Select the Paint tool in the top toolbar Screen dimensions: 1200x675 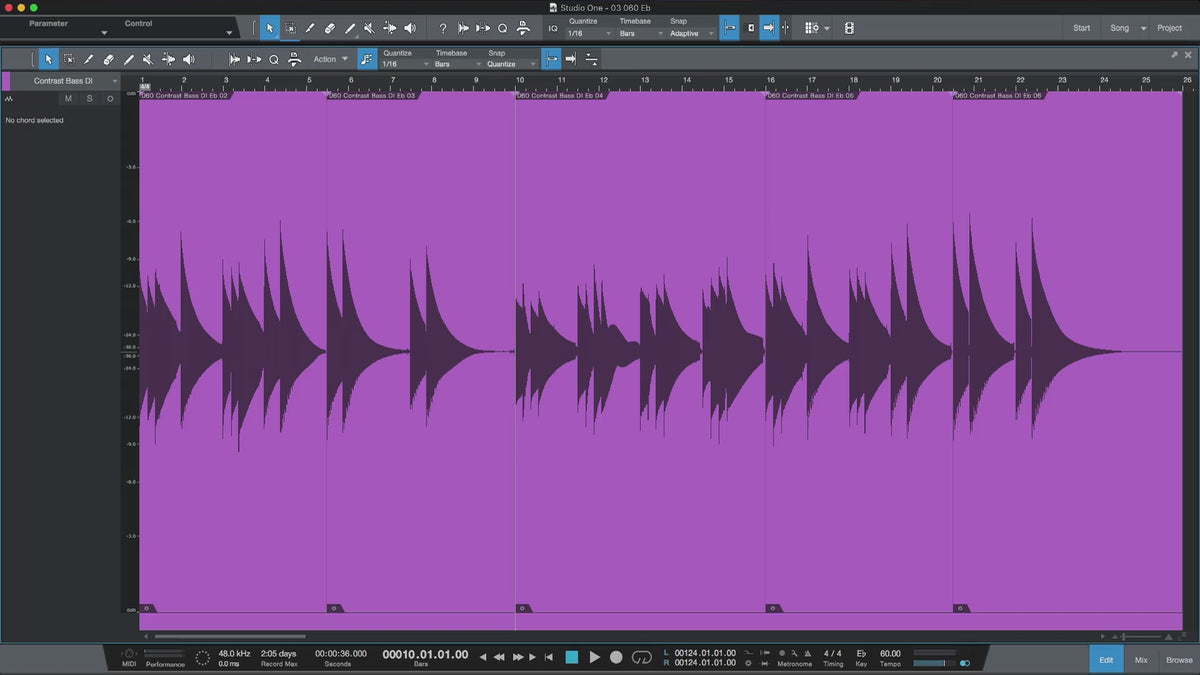(349, 28)
